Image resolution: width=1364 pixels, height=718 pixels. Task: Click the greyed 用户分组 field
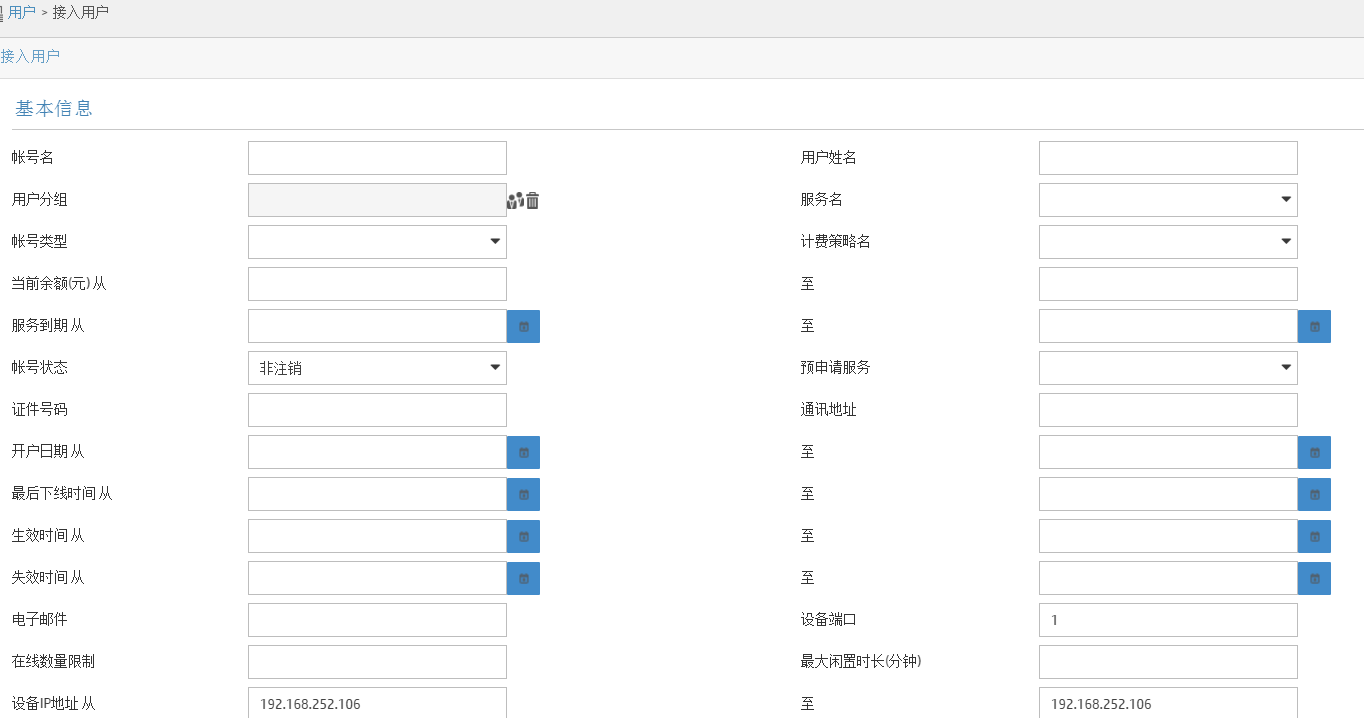[x=377, y=200]
